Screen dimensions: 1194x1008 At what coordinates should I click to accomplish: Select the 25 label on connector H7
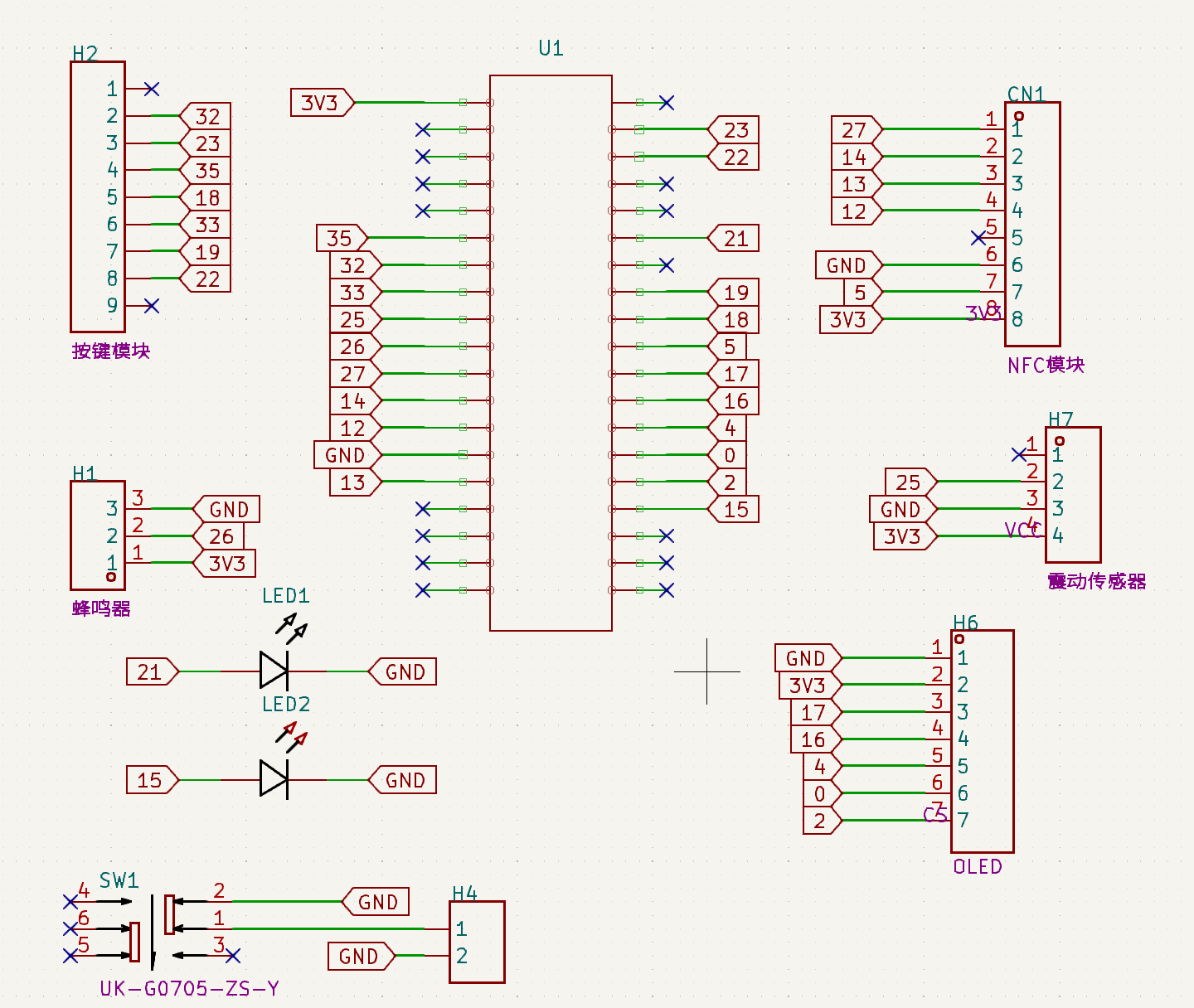[x=911, y=482]
